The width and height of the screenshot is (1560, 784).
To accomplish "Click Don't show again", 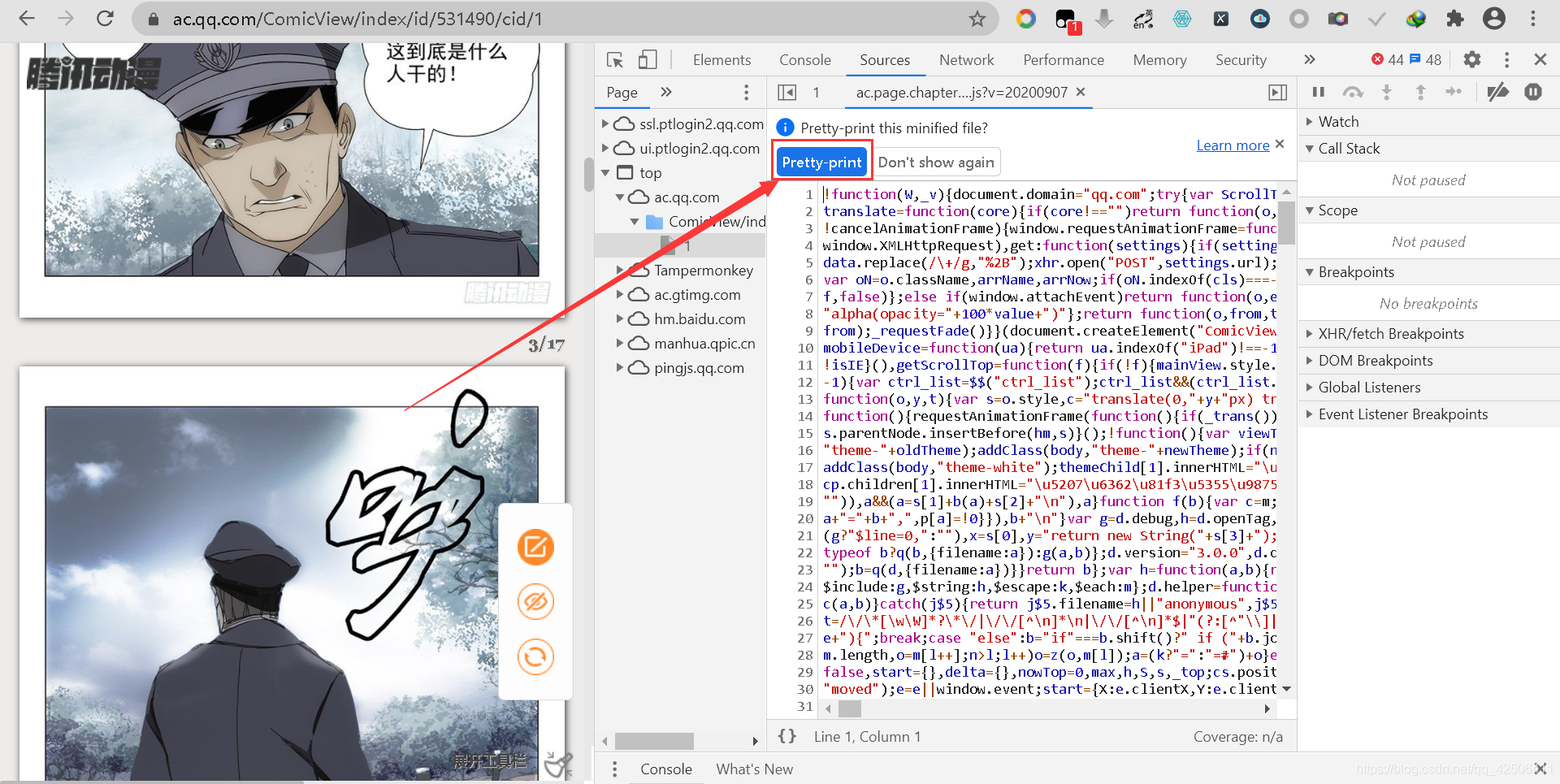I will [936, 162].
